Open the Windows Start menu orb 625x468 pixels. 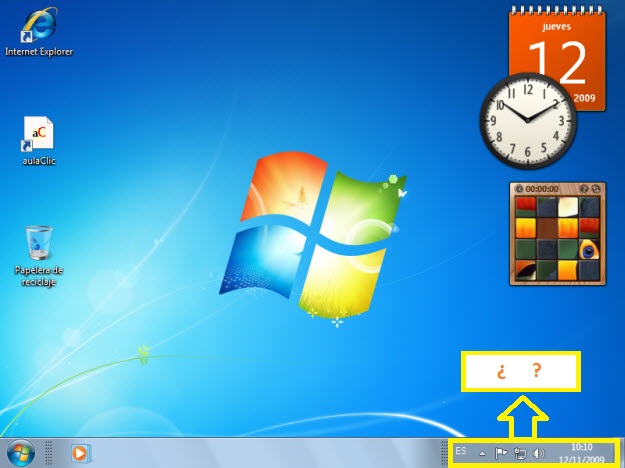point(21,453)
